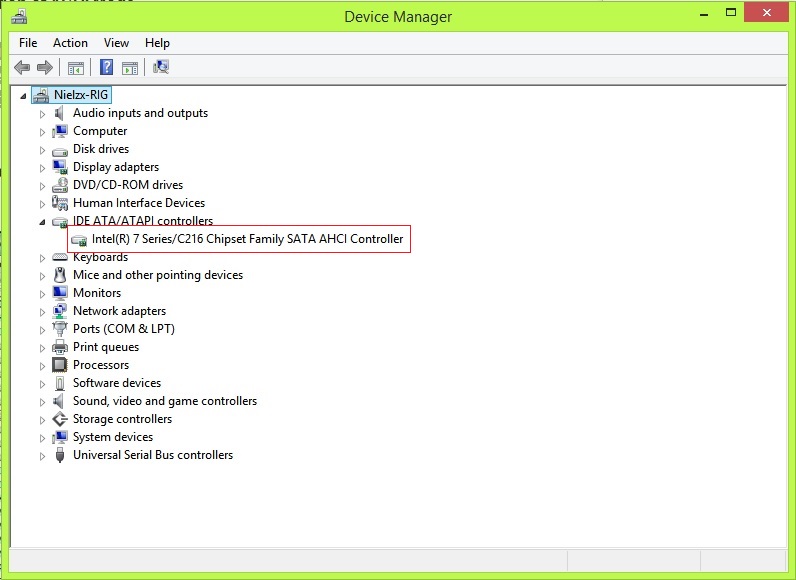
Task: Select Sound, video and game controllers label
Action: pos(165,401)
